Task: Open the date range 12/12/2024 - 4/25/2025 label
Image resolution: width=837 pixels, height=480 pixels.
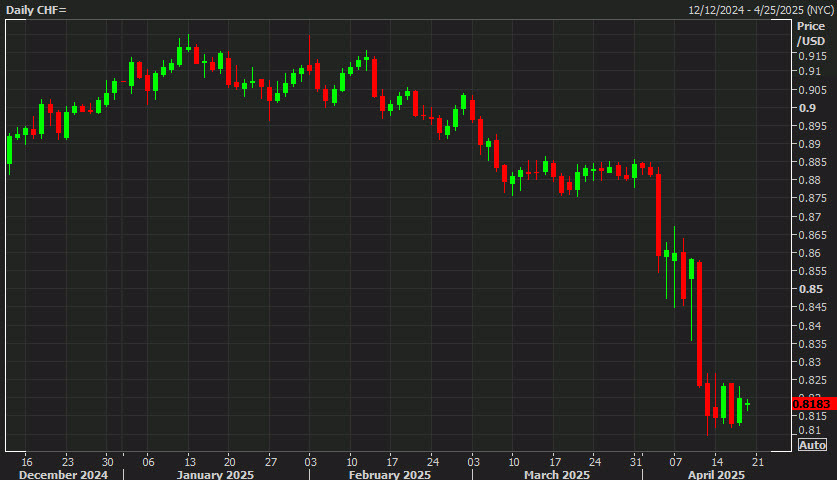Action: click(761, 10)
